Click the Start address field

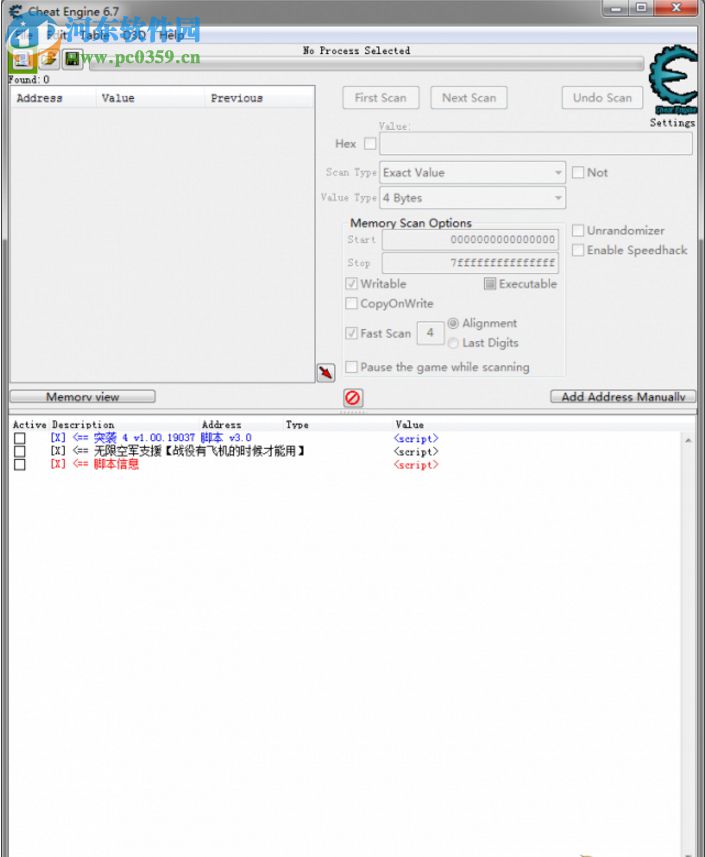click(x=470, y=239)
